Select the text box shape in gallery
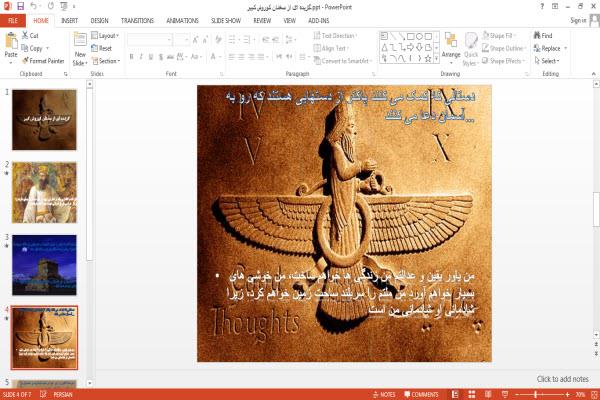 click(384, 36)
